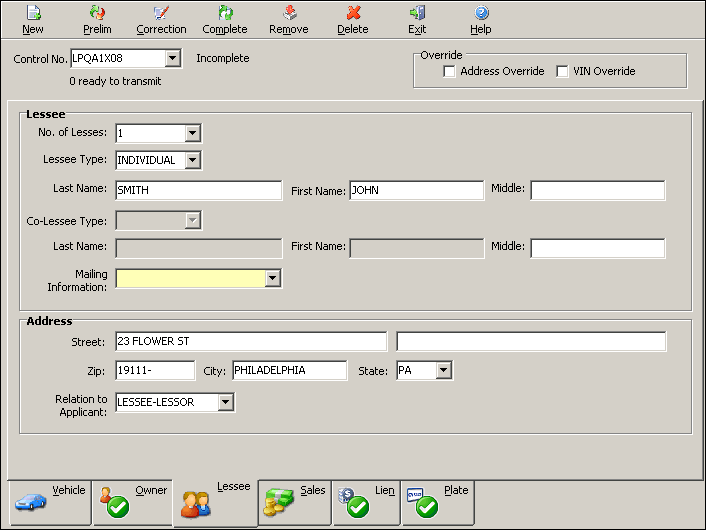Click the Plate tab checkmark icon

pyautogui.click(x=427, y=507)
